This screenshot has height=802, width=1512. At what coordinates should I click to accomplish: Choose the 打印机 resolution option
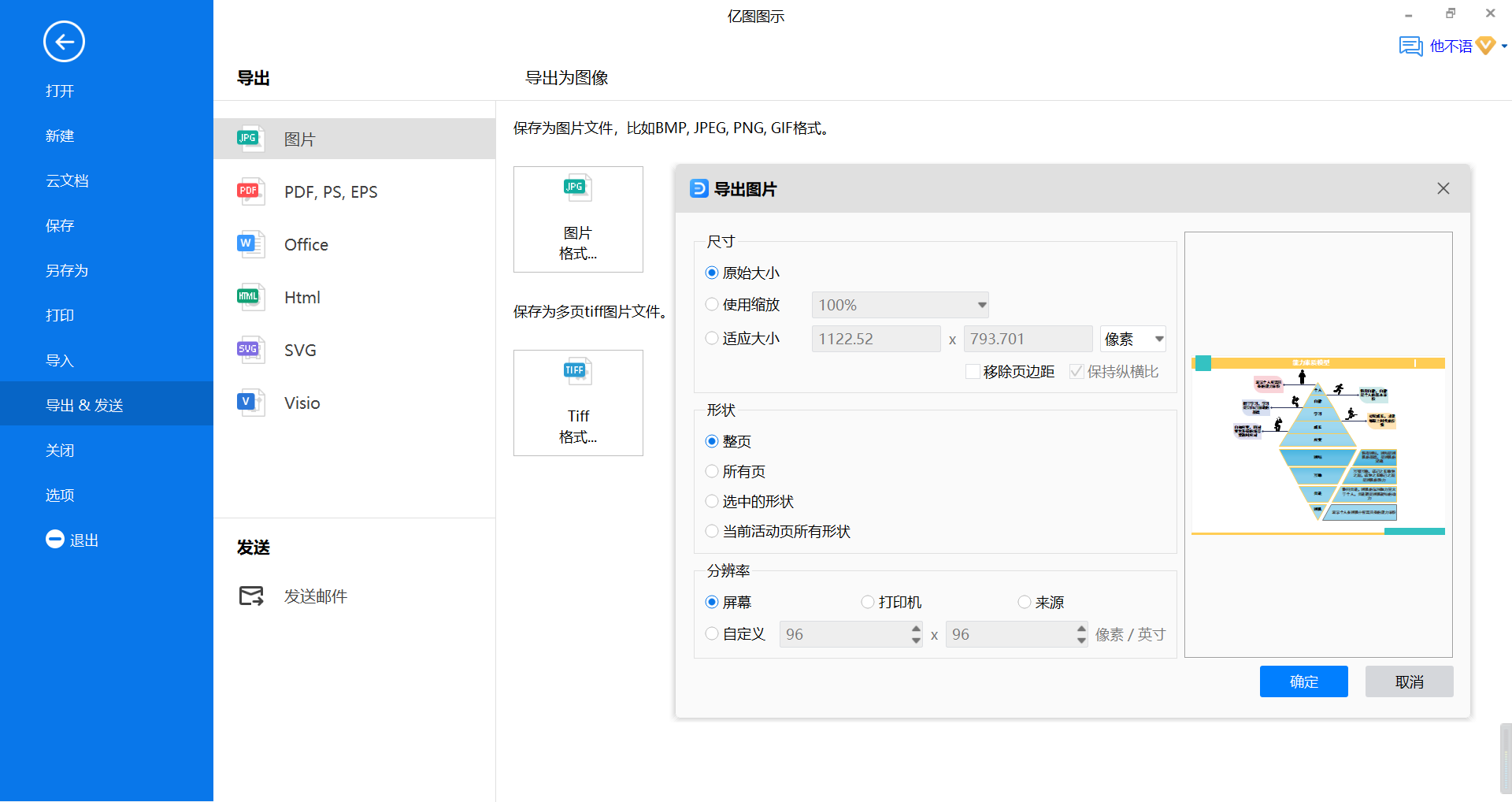tap(868, 603)
